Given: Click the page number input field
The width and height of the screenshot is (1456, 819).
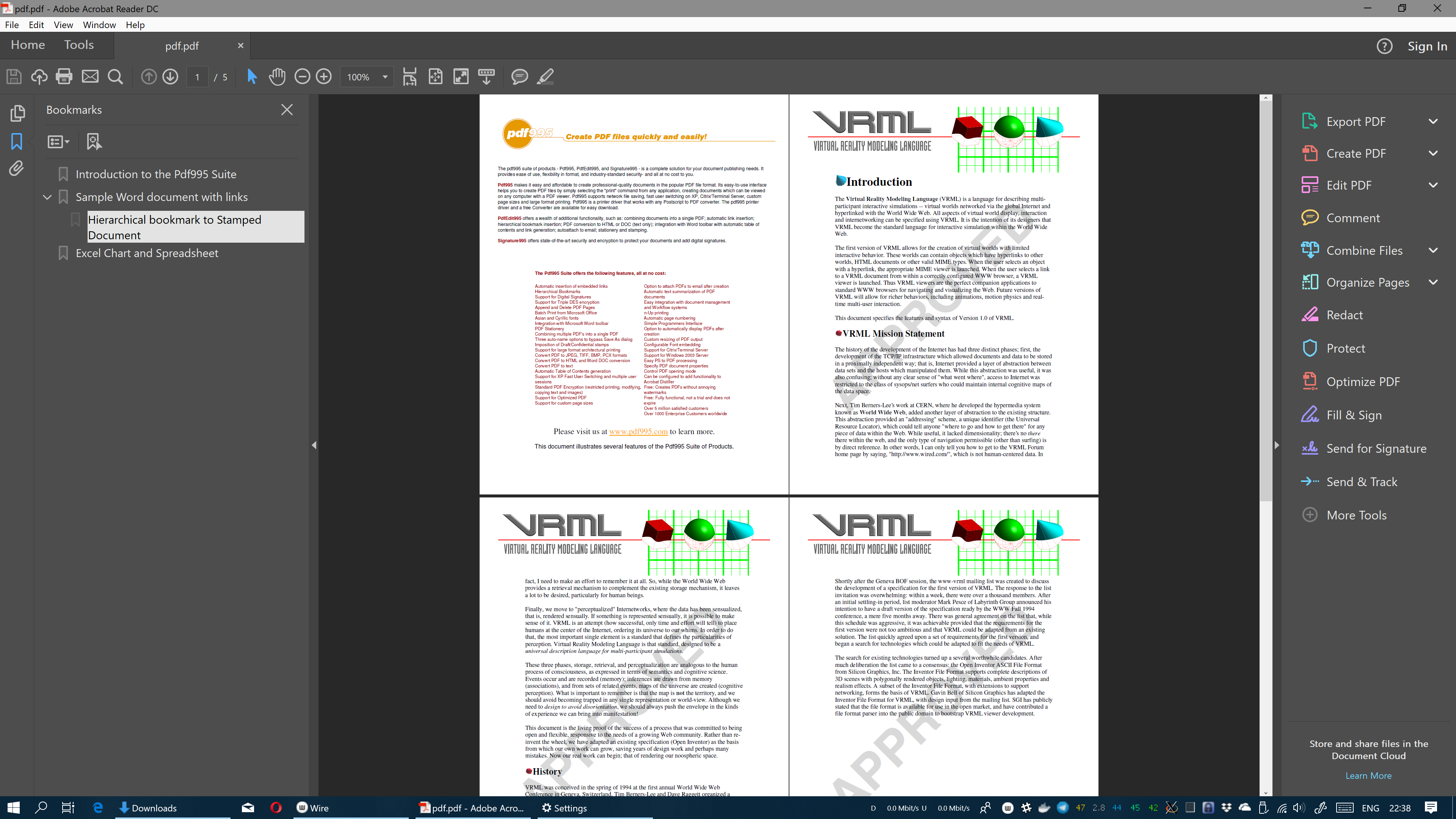Looking at the screenshot, I should [197, 77].
